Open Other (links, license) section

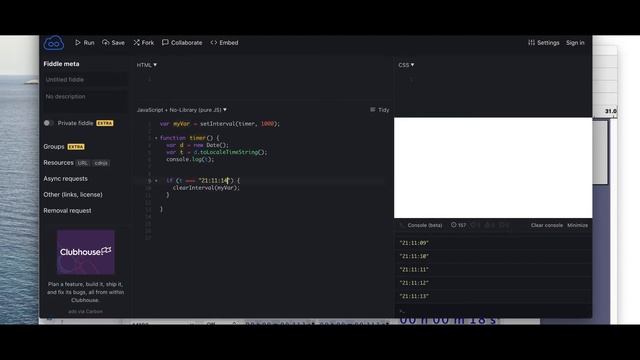(x=73, y=194)
